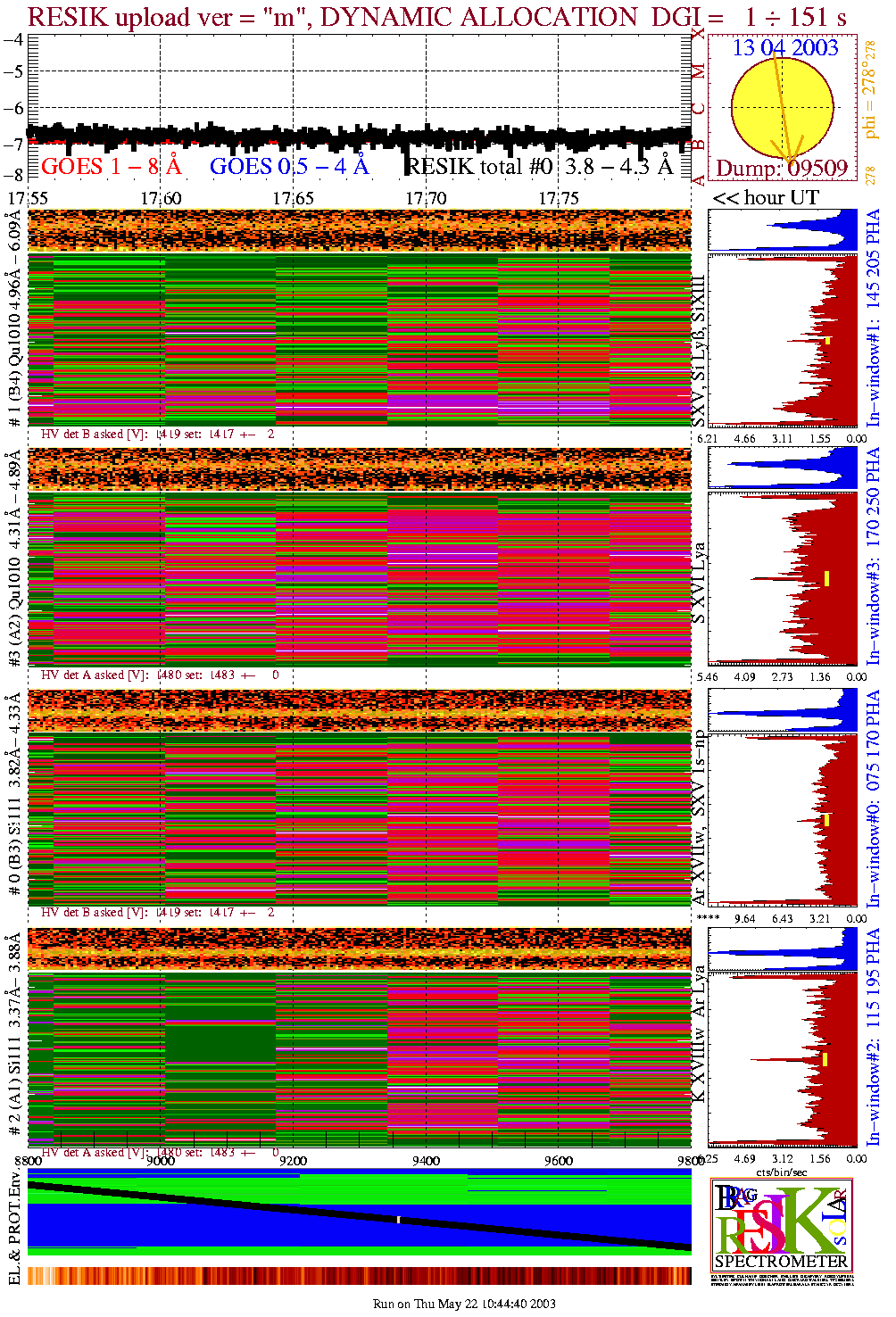Select yellow marker in window #1 red histogram

coord(828,340)
